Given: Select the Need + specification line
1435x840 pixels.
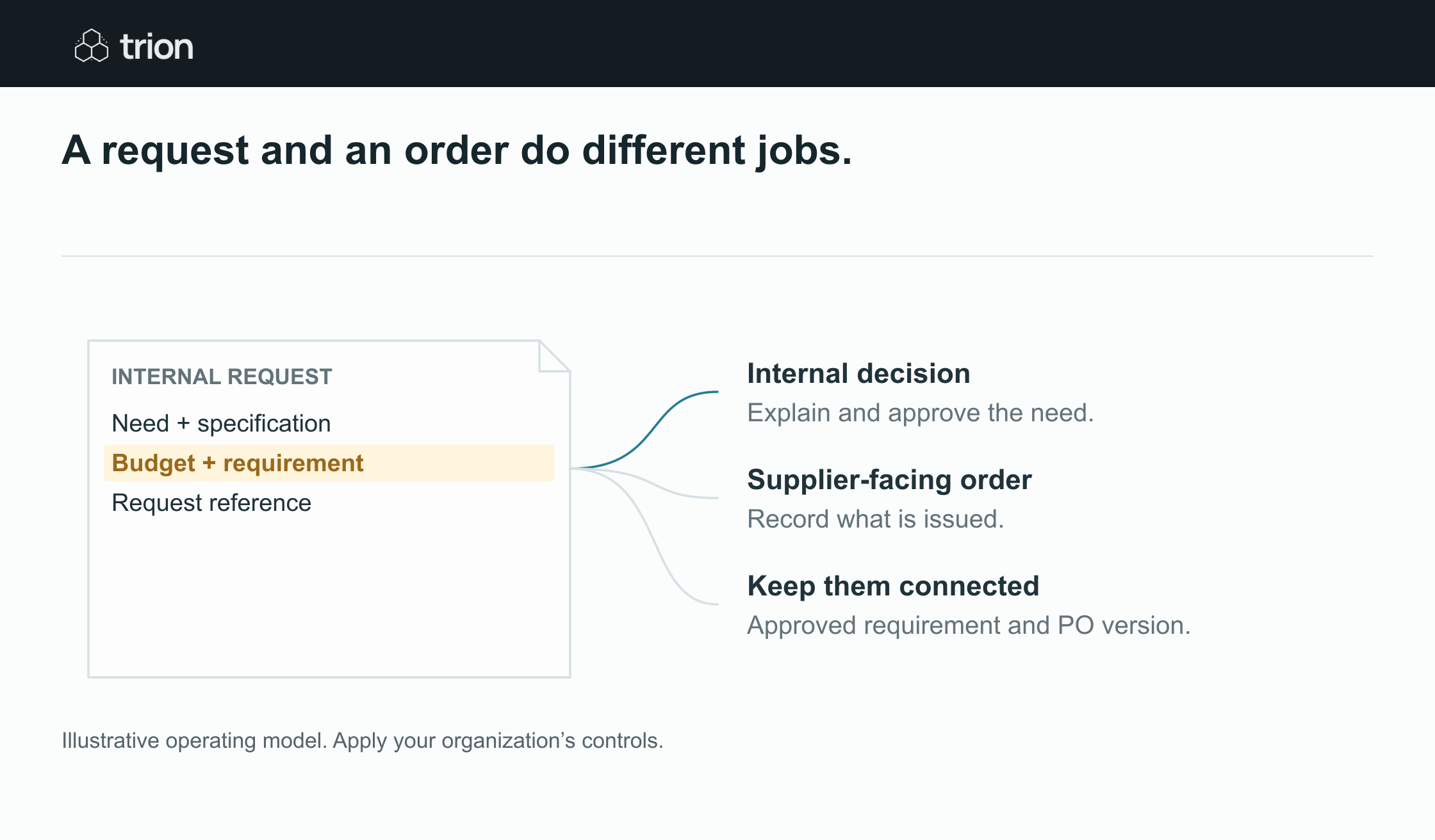Looking at the screenshot, I should pos(221,423).
